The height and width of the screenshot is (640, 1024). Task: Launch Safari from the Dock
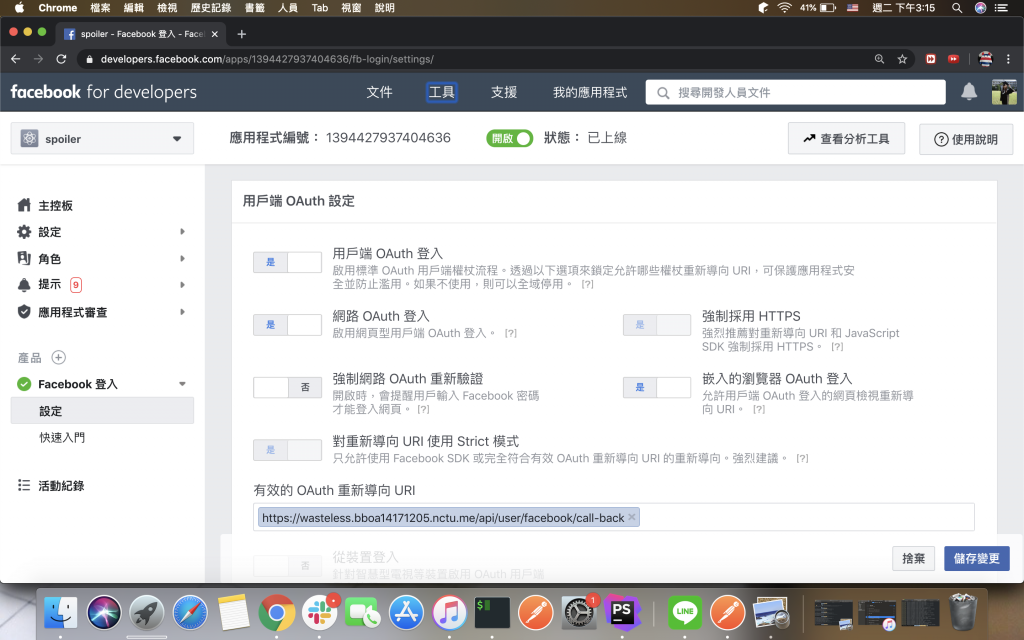coord(190,613)
